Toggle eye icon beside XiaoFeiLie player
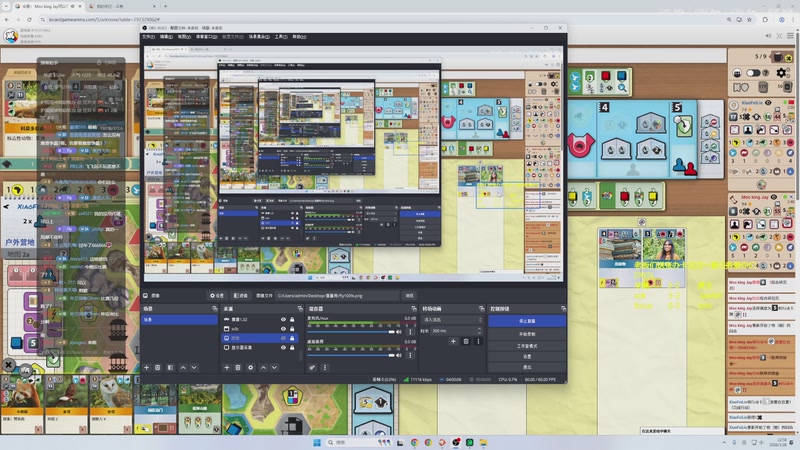Image resolution: width=800 pixels, height=450 pixels. 768,103
